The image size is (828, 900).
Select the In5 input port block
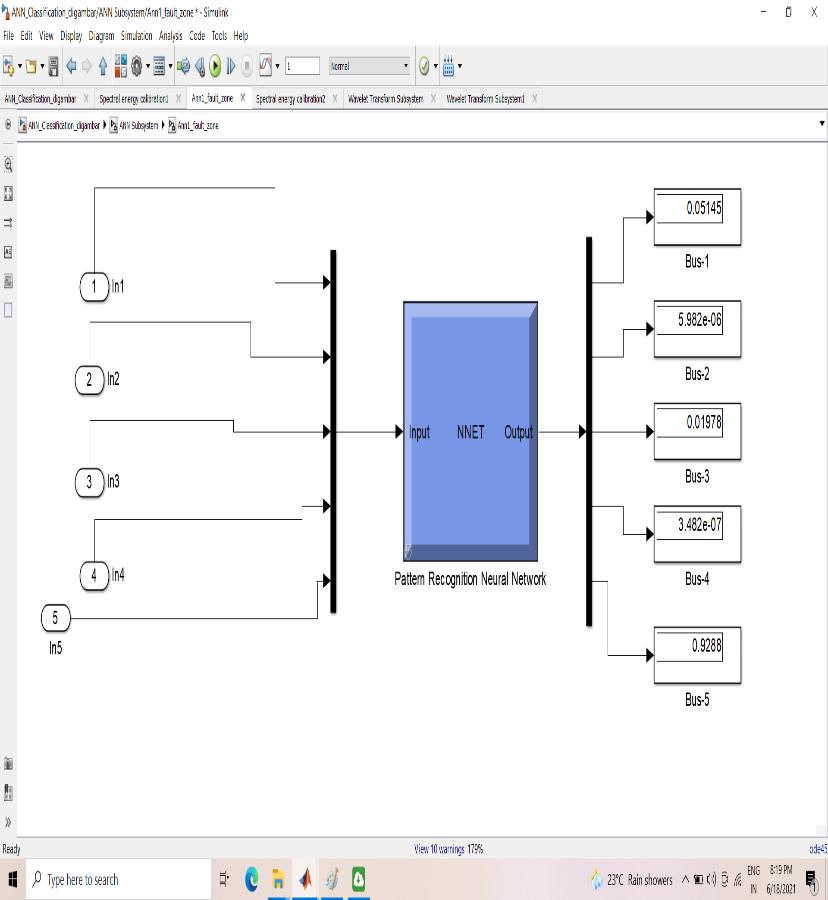56,618
